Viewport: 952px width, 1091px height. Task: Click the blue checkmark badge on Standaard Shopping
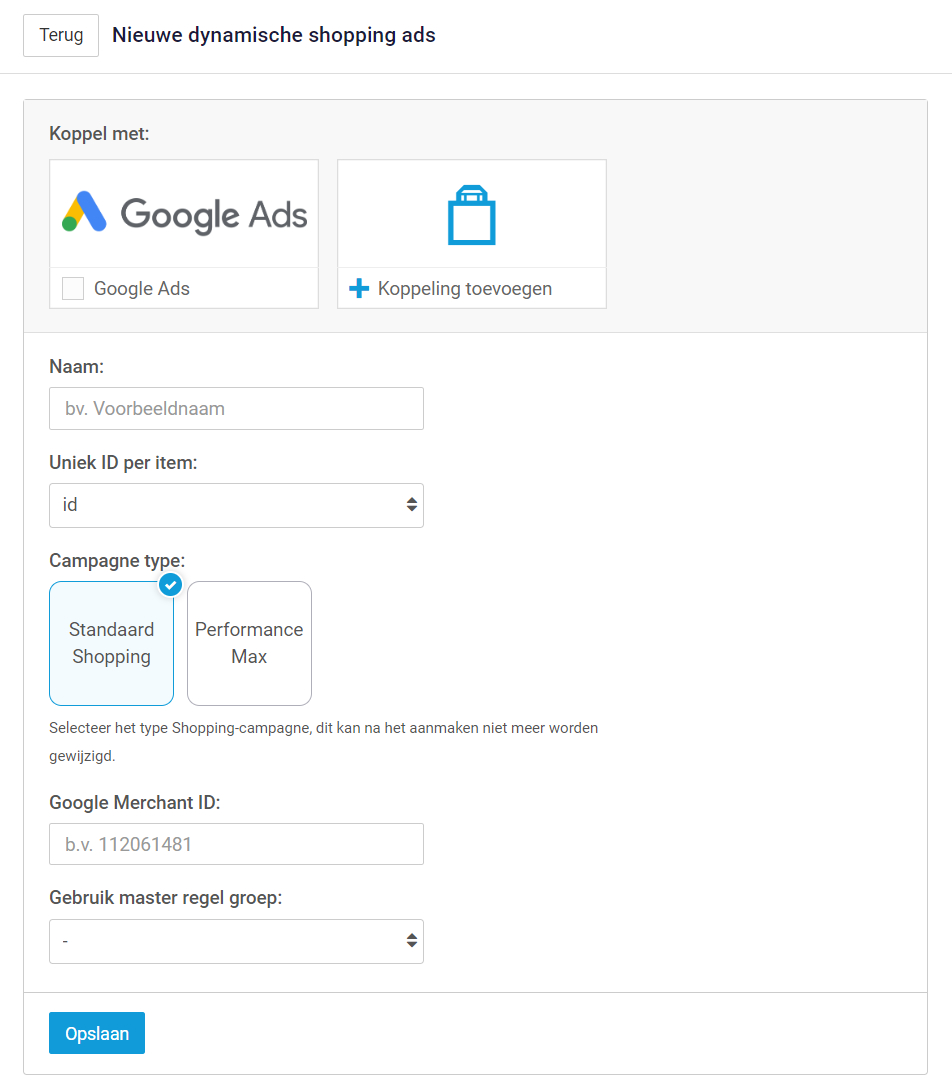pos(171,584)
